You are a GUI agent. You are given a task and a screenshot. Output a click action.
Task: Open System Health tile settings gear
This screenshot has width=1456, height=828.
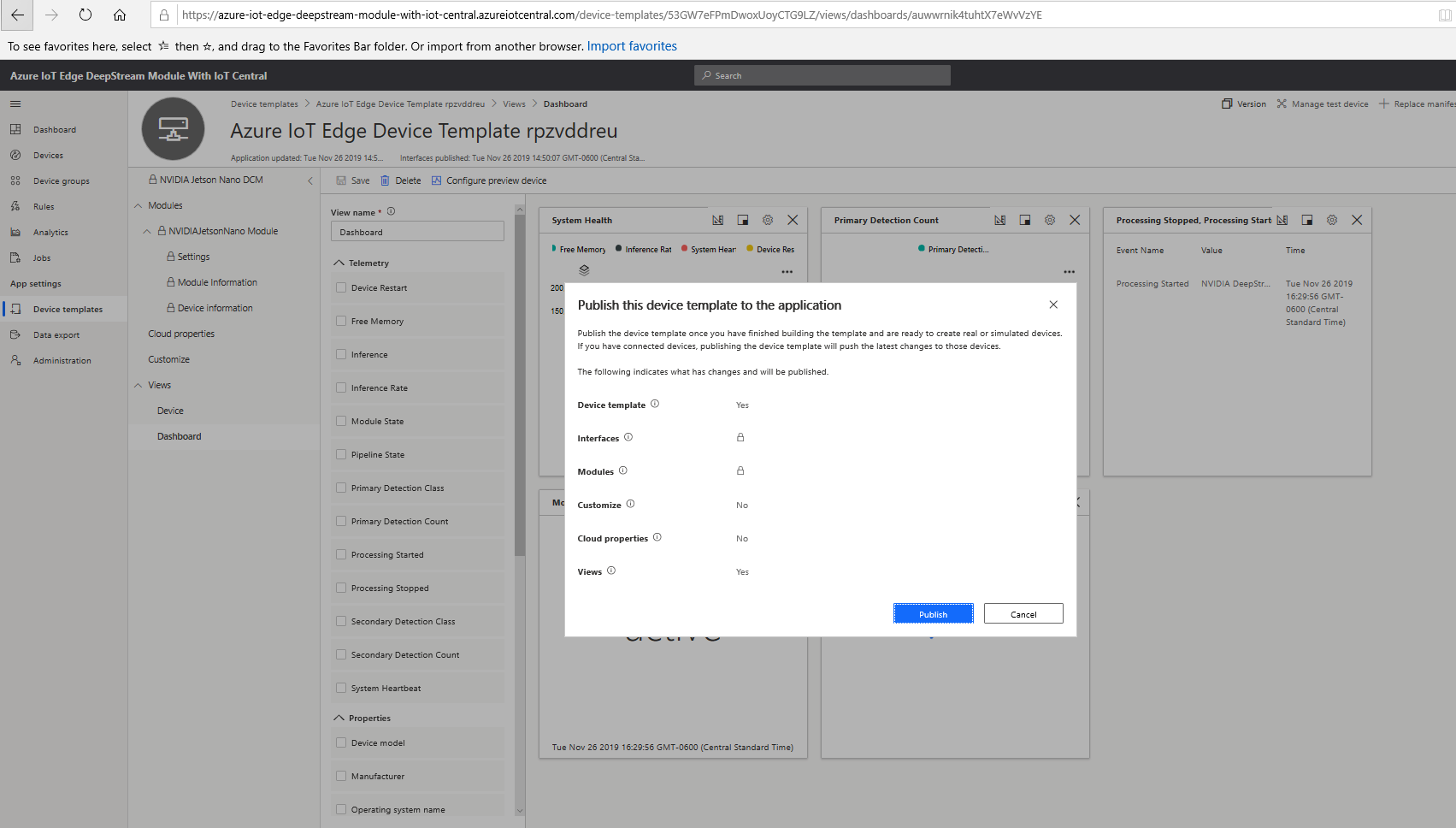(x=768, y=220)
